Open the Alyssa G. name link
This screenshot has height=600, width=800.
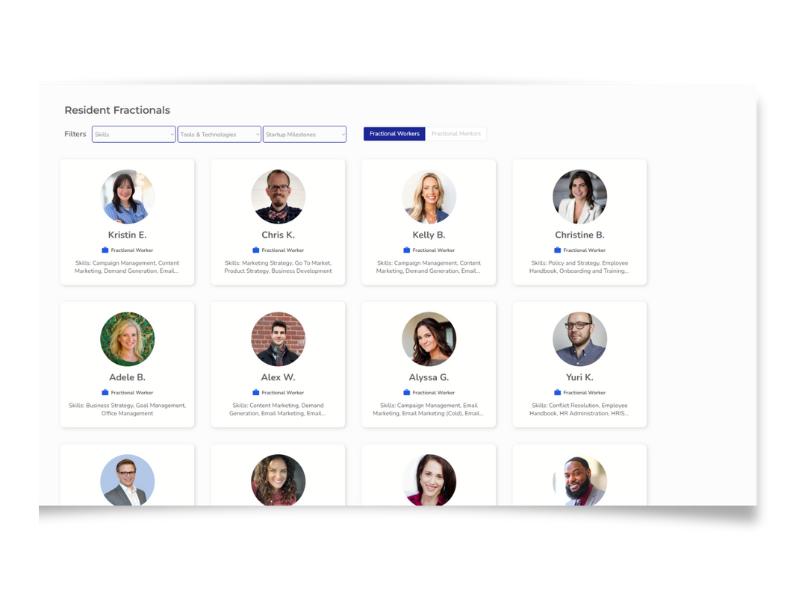click(x=429, y=377)
